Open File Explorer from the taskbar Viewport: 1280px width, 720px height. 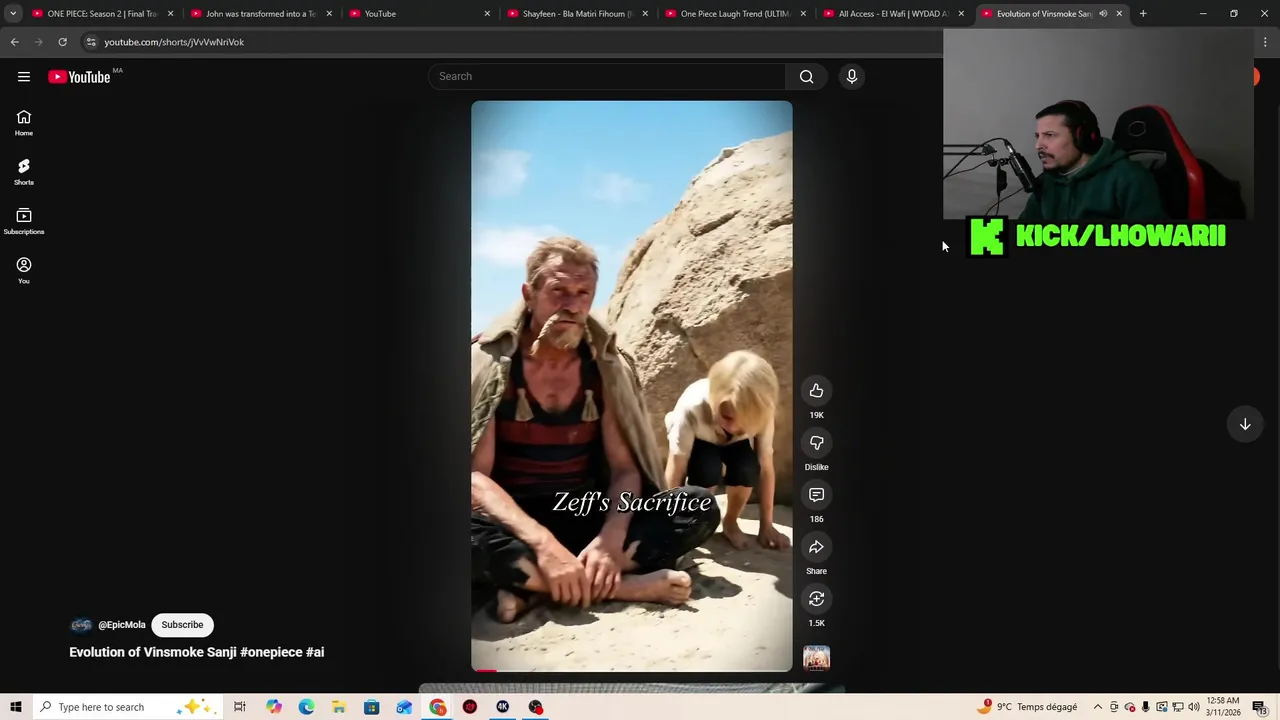click(339, 707)
